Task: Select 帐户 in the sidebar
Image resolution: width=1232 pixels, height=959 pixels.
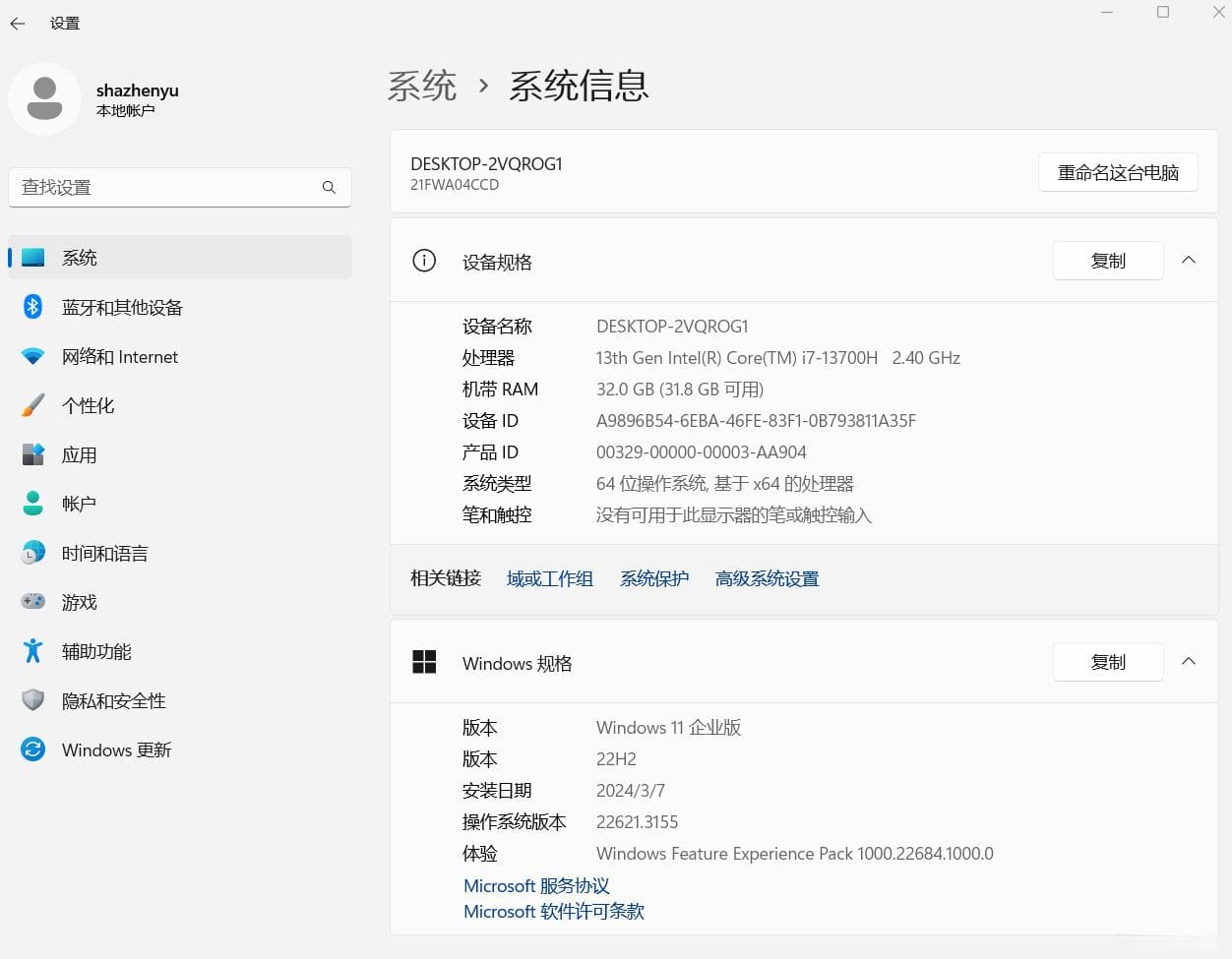Action: click(x=180, y=504)
